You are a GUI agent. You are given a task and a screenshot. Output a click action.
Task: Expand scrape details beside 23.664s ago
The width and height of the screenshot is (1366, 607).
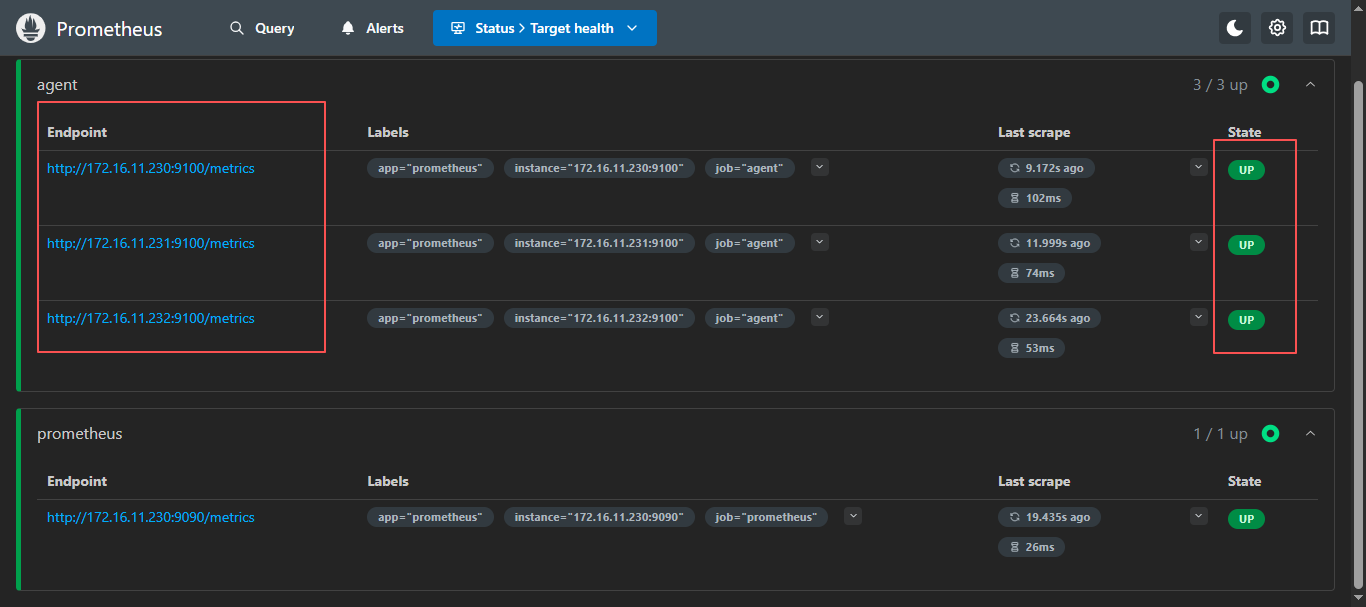pos(1199,317)
